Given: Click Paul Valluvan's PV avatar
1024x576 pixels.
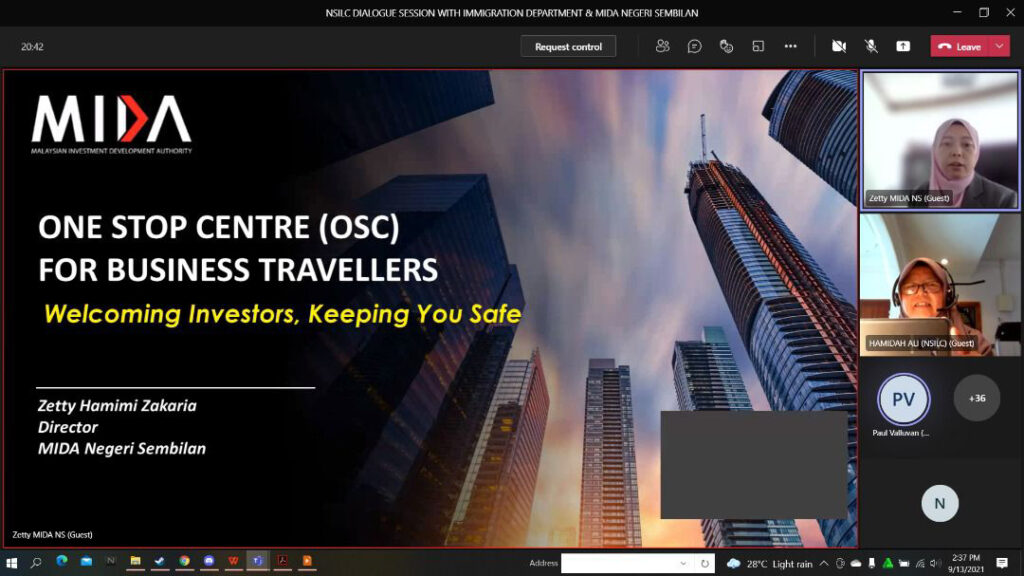Looking at the screenshot, I should [x=903, y=399].
